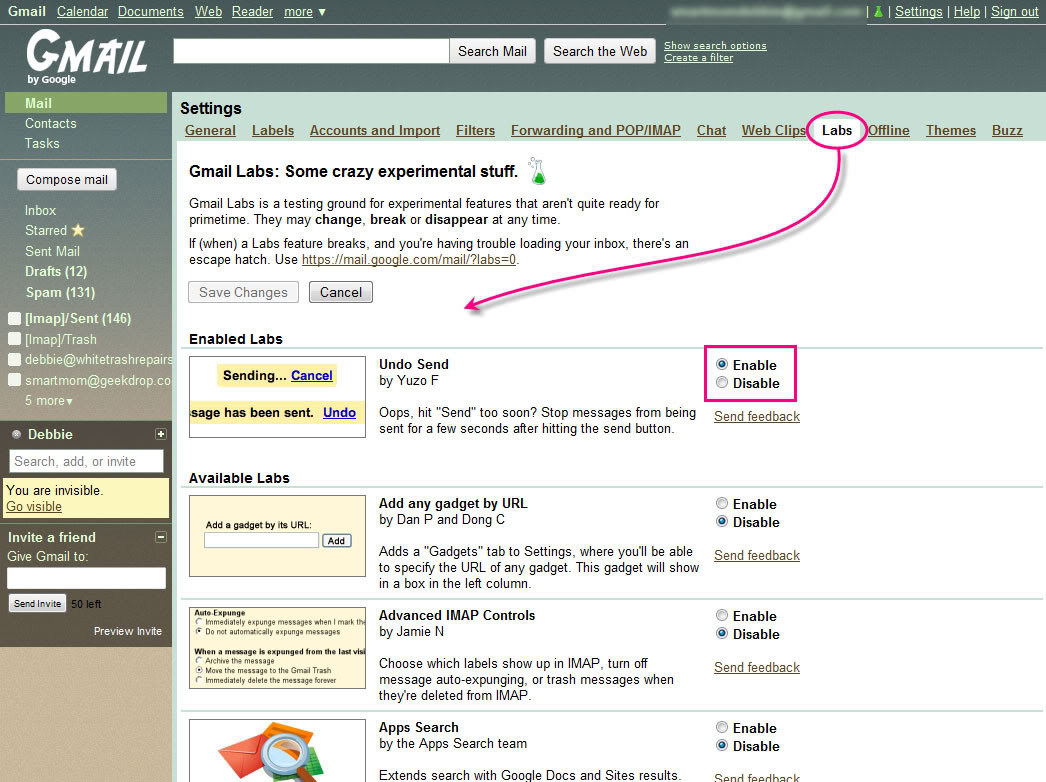1046x782 pixels.
Task: Tick the [Imap]/Trash label checkbox
Action: [x=14, y=340]
